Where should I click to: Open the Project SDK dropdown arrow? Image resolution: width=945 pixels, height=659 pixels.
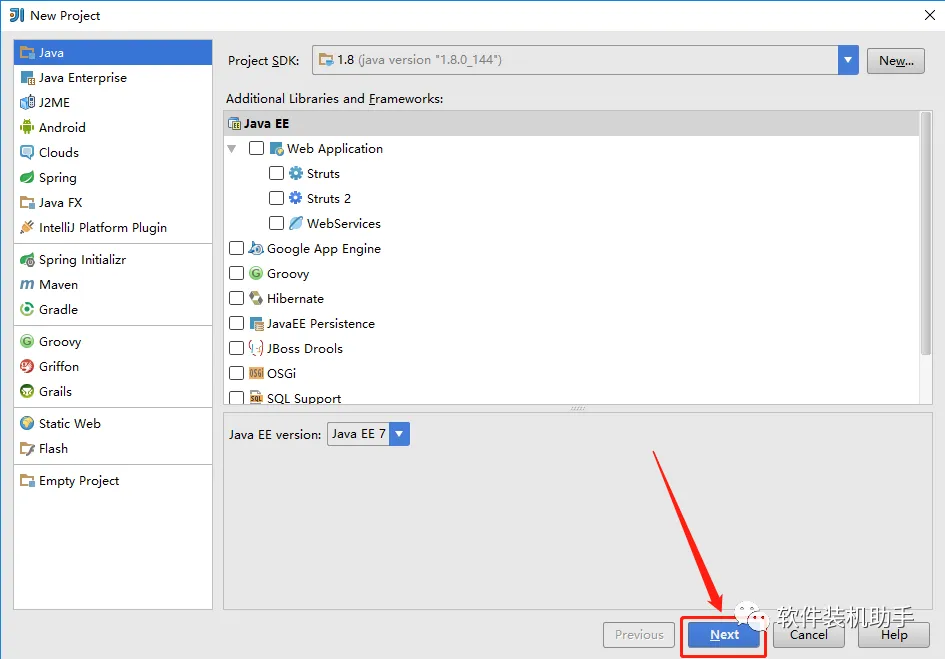click(848, 60)
